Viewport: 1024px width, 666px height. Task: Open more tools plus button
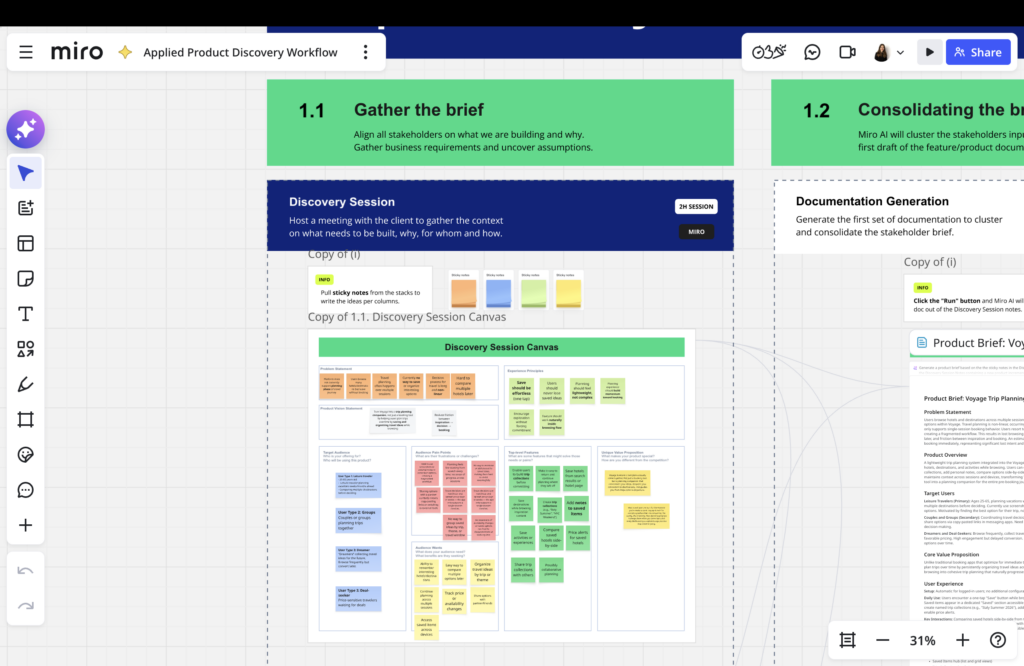click(x=25, y=526)
